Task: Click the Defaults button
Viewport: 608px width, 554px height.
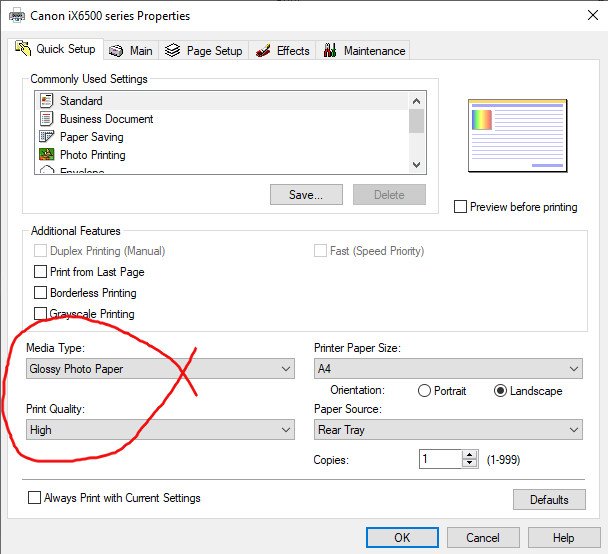Action: click(549, 500)
